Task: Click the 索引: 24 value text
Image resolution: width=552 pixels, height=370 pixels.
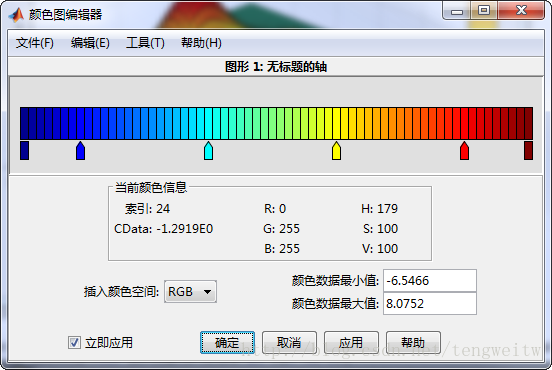Action: point(147,209)
